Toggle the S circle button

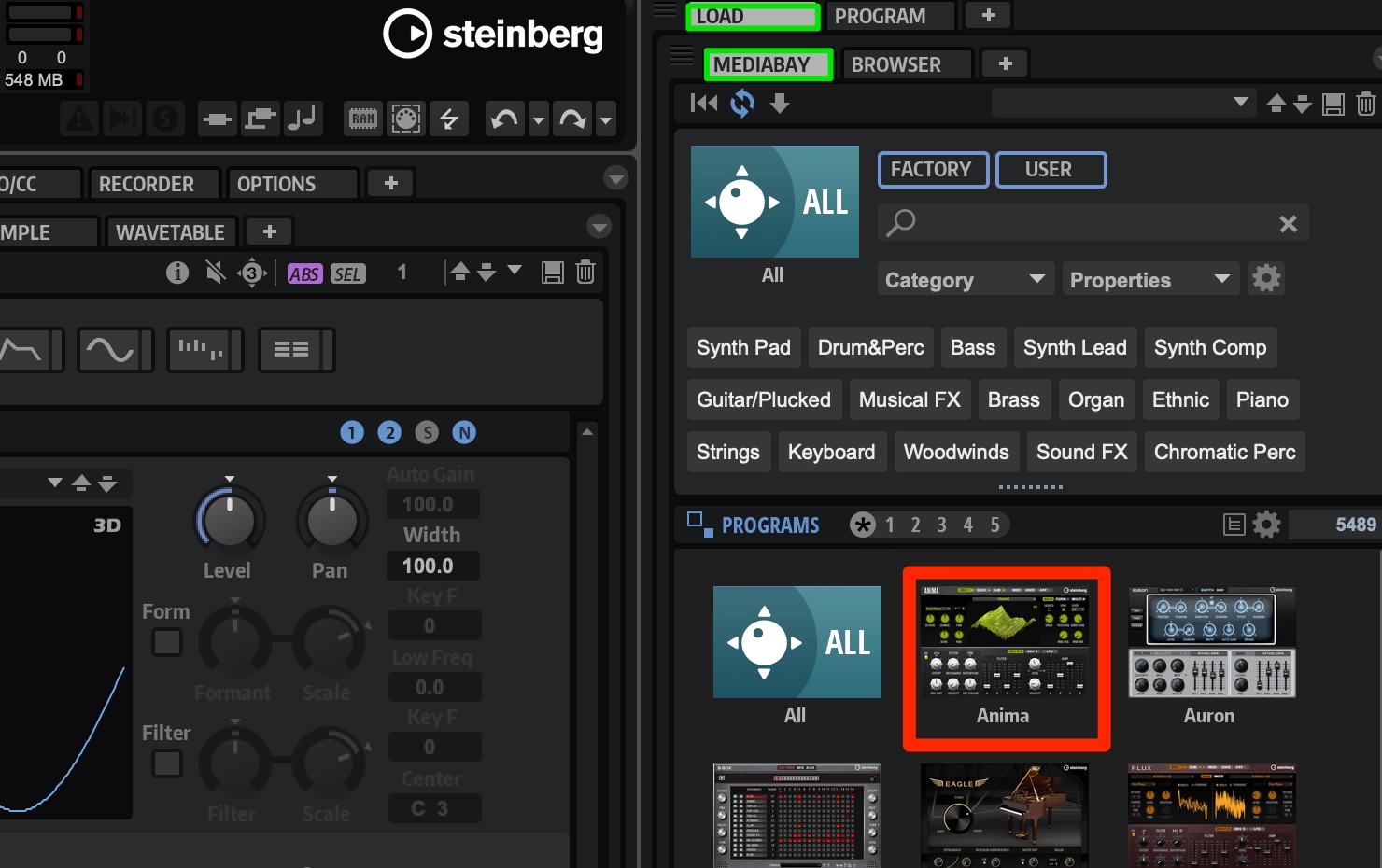(x=427, y=432)
